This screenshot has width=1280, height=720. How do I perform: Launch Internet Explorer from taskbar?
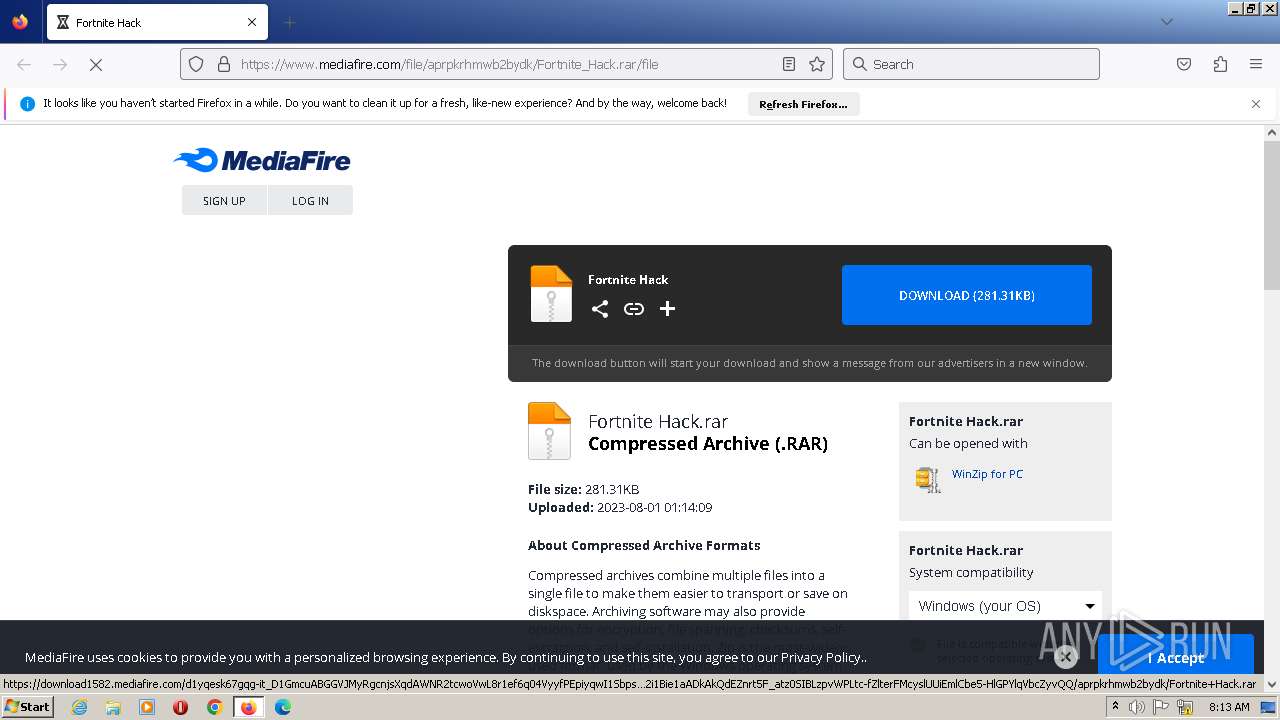tap(79, 707)
